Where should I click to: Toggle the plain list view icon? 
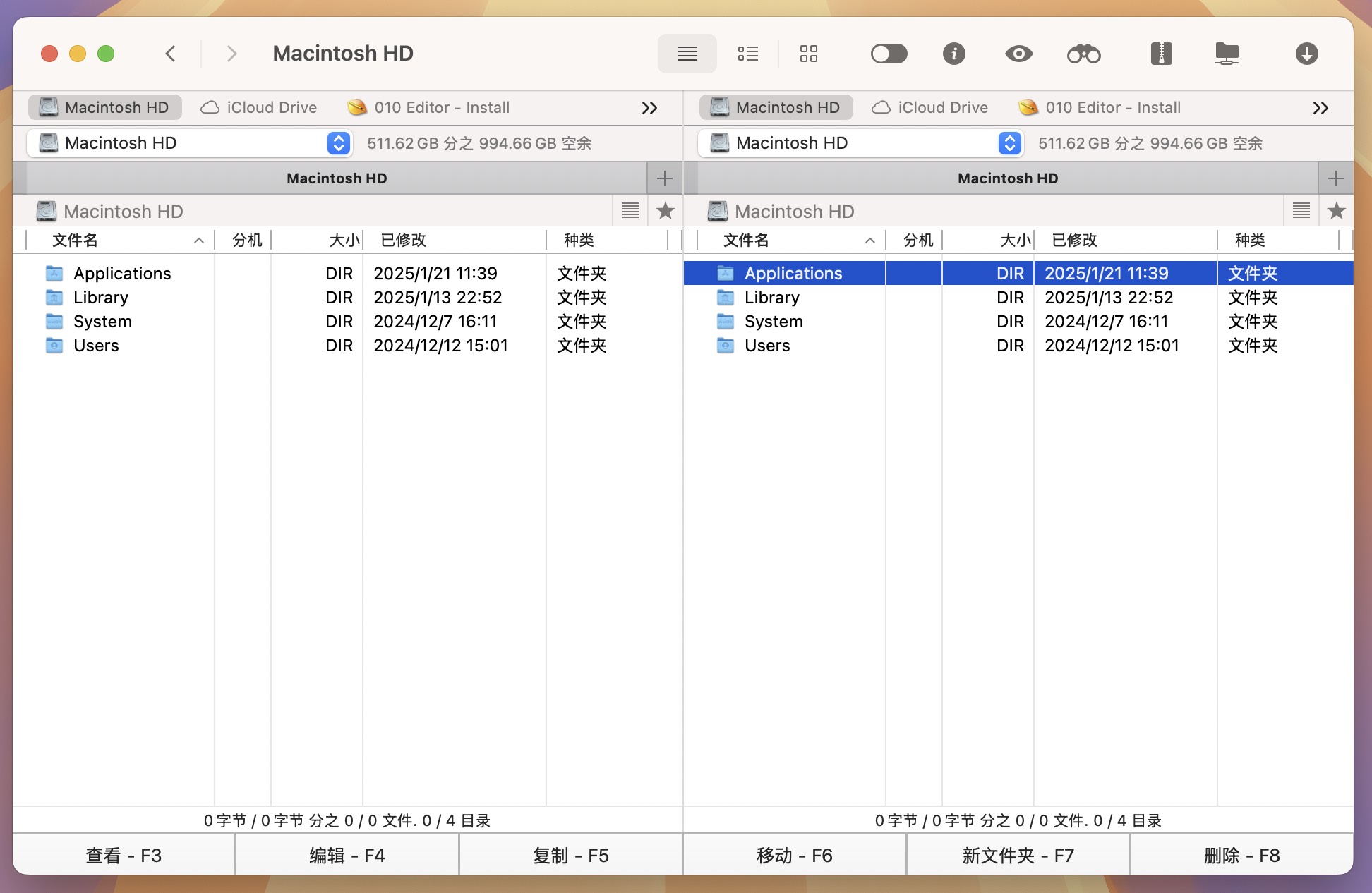tap(687, 53)
